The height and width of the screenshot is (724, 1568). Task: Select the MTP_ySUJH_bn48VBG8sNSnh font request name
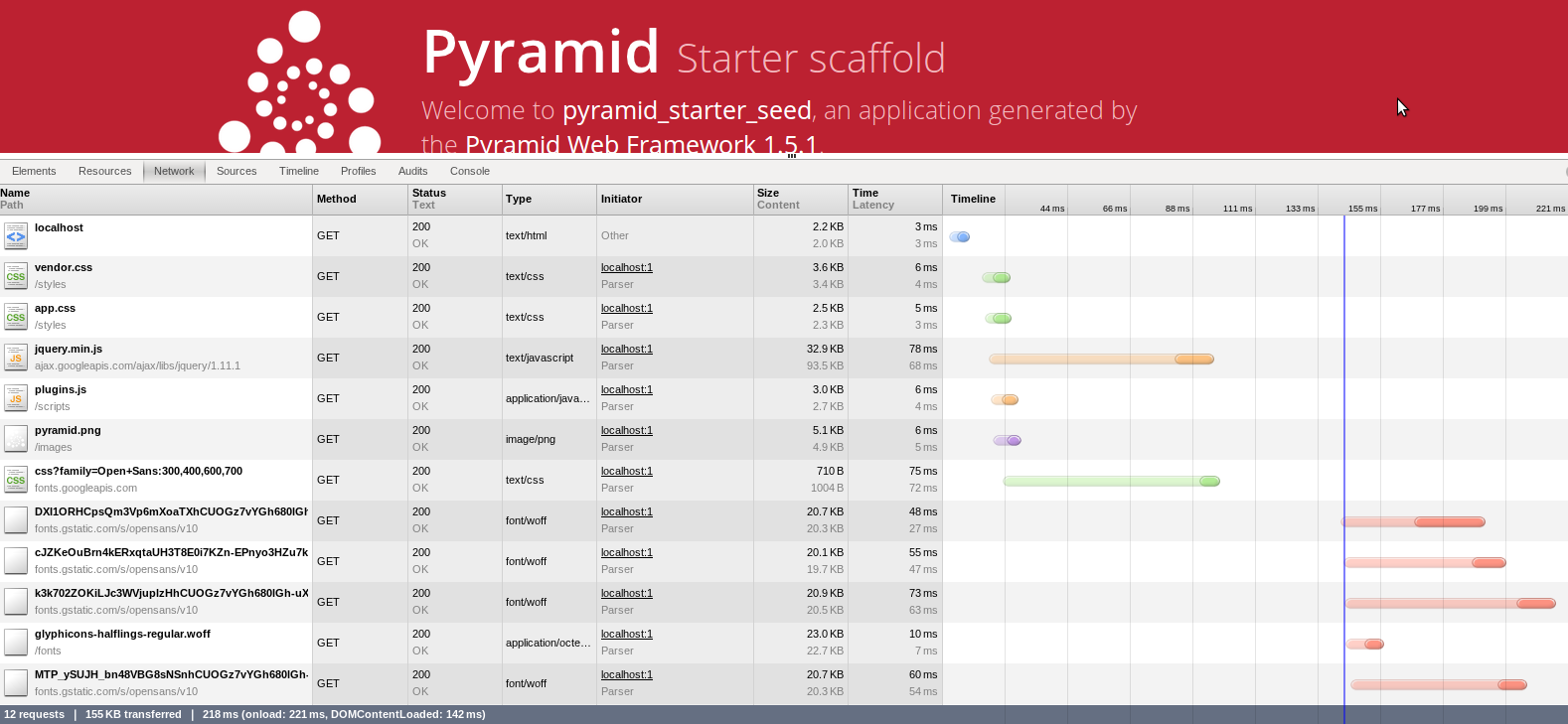tap(171, 674)
